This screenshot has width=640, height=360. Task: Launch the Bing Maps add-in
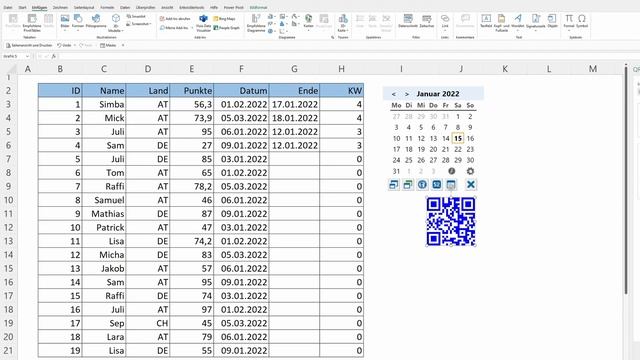pyautogui.click(x=224, y=19)
